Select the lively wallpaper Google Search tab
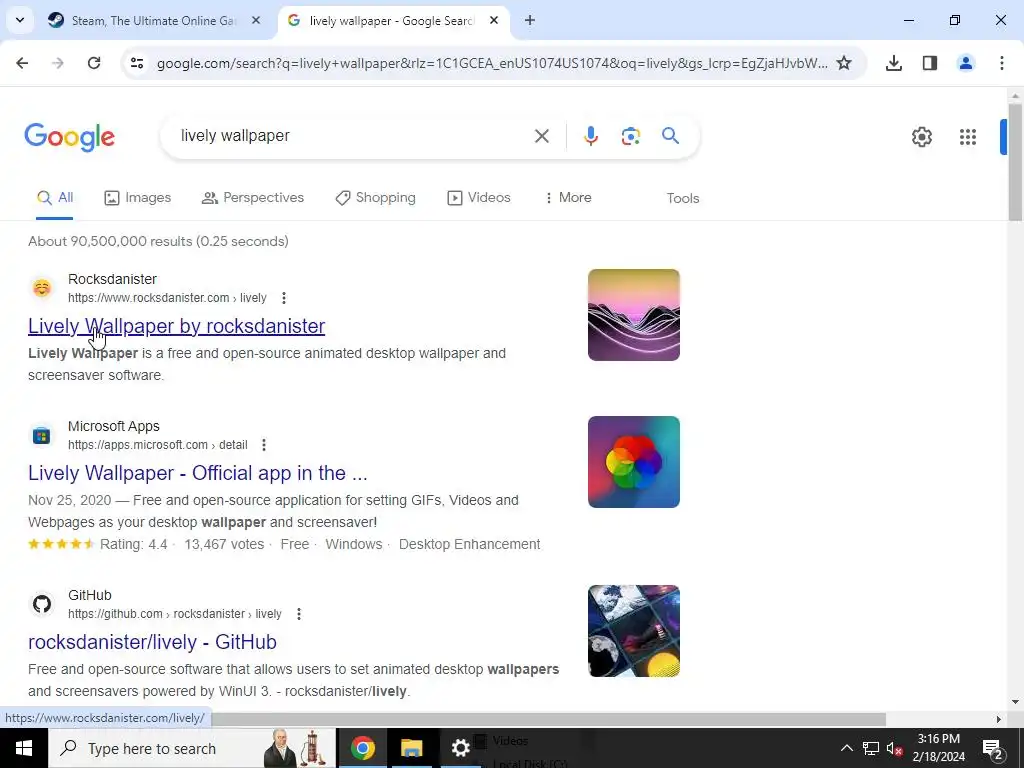Image resolution: width=1024 pixels, height=768 pixels. [x=391, y=20]
